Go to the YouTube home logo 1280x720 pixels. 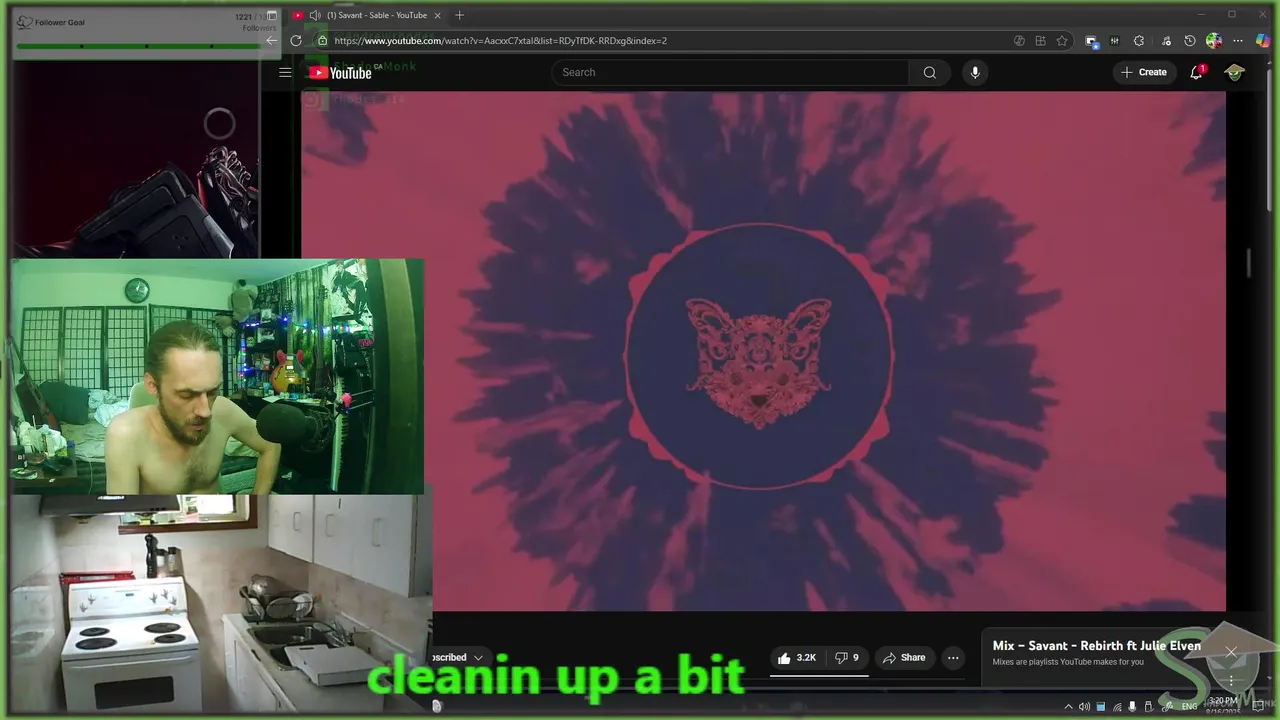tap(340, 72)
